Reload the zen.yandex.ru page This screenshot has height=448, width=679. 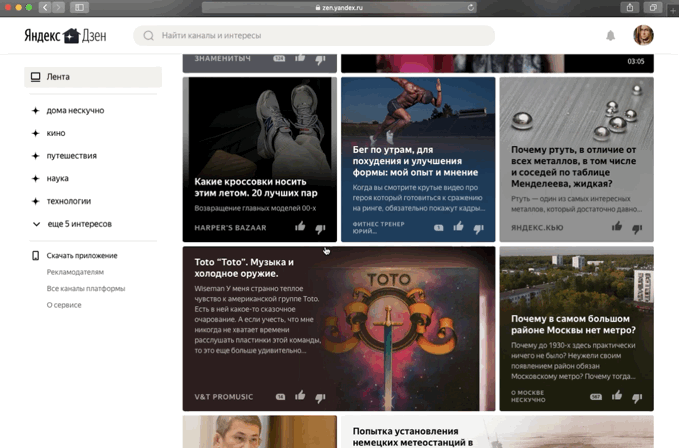coord(471,7)
